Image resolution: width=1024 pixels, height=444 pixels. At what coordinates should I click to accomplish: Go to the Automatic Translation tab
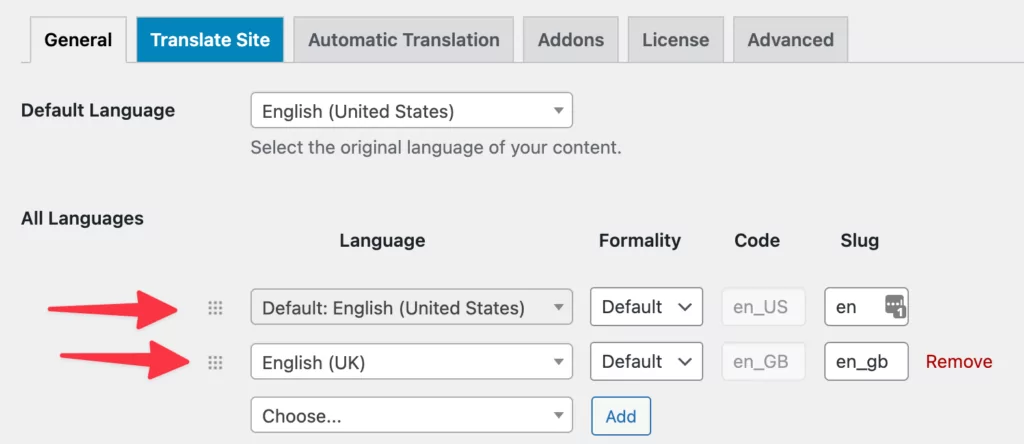pyautogui.click(x=404, y=40)
